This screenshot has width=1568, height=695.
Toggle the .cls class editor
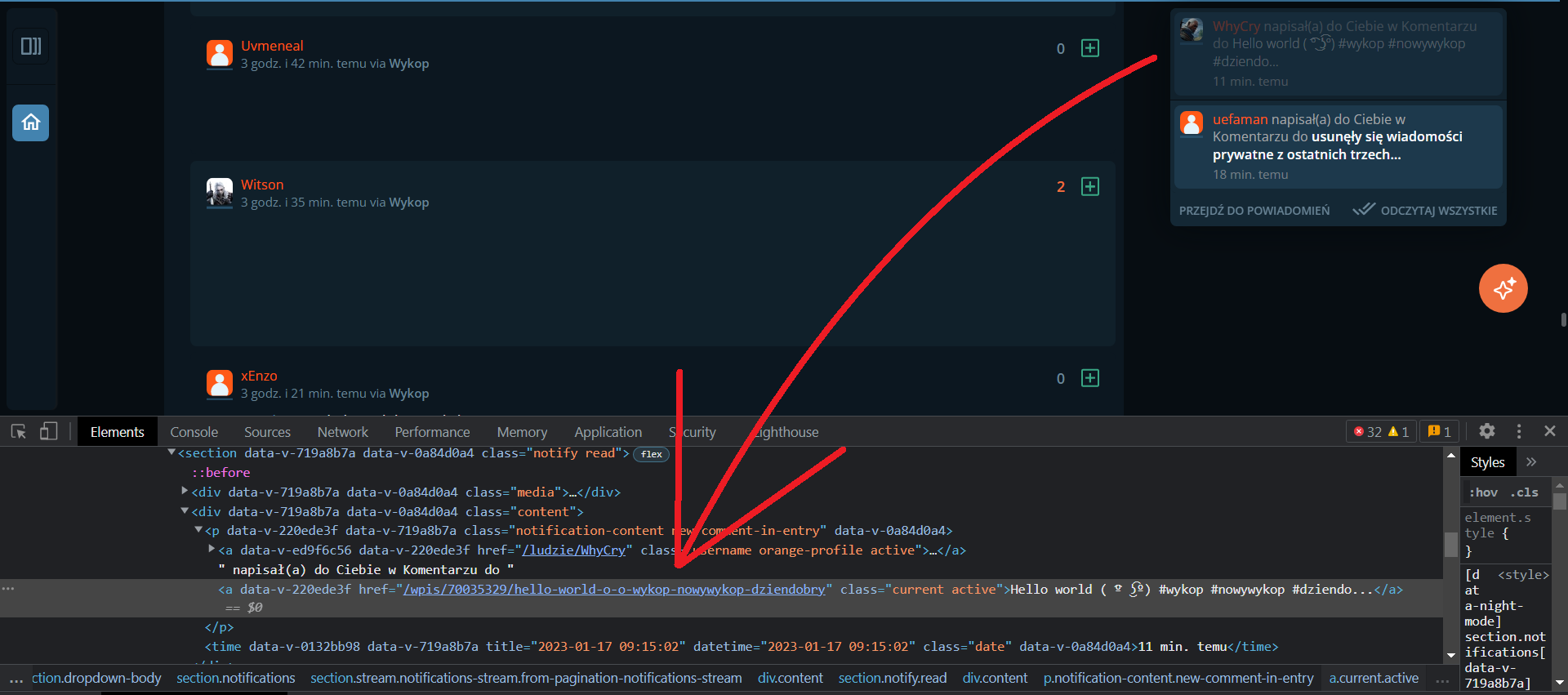coord(1524,492)
